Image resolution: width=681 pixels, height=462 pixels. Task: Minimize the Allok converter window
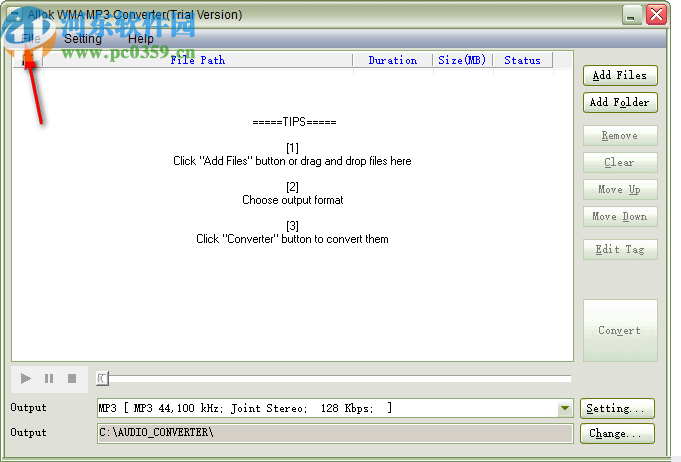click(x=632, y=15)
